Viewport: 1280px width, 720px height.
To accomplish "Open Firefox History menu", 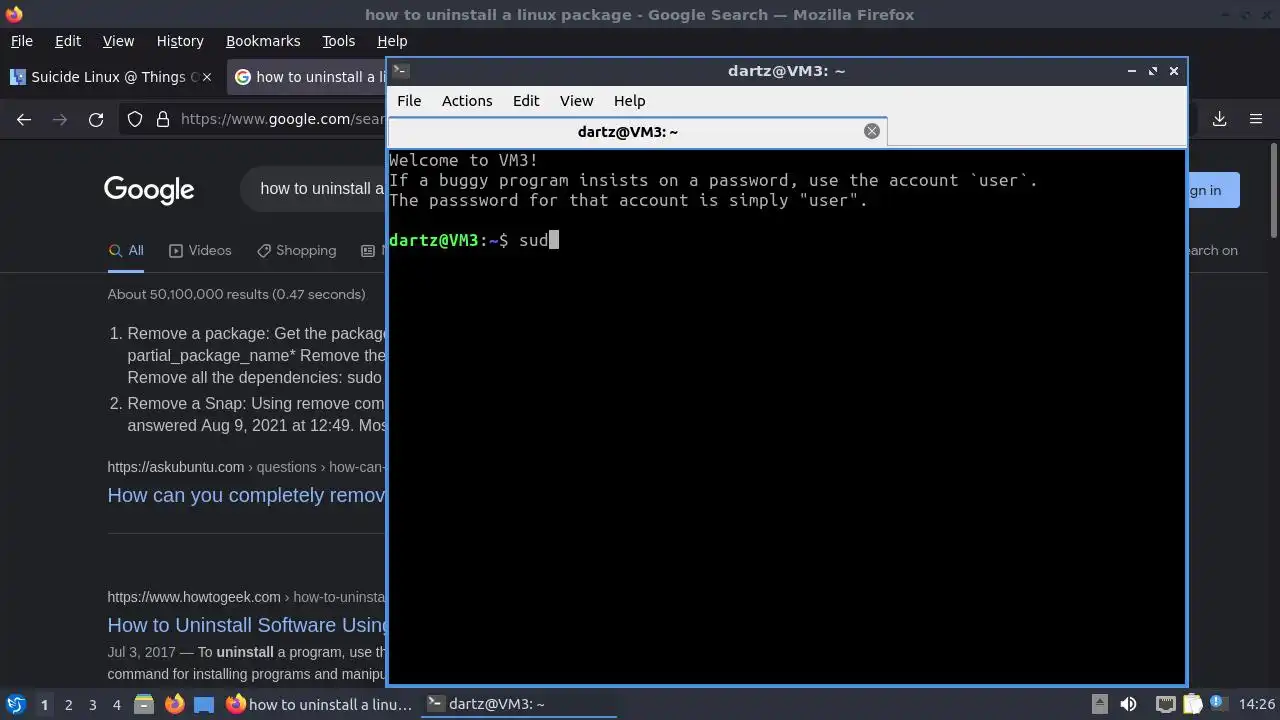I will pyautogui.click(x=180, y=41).
